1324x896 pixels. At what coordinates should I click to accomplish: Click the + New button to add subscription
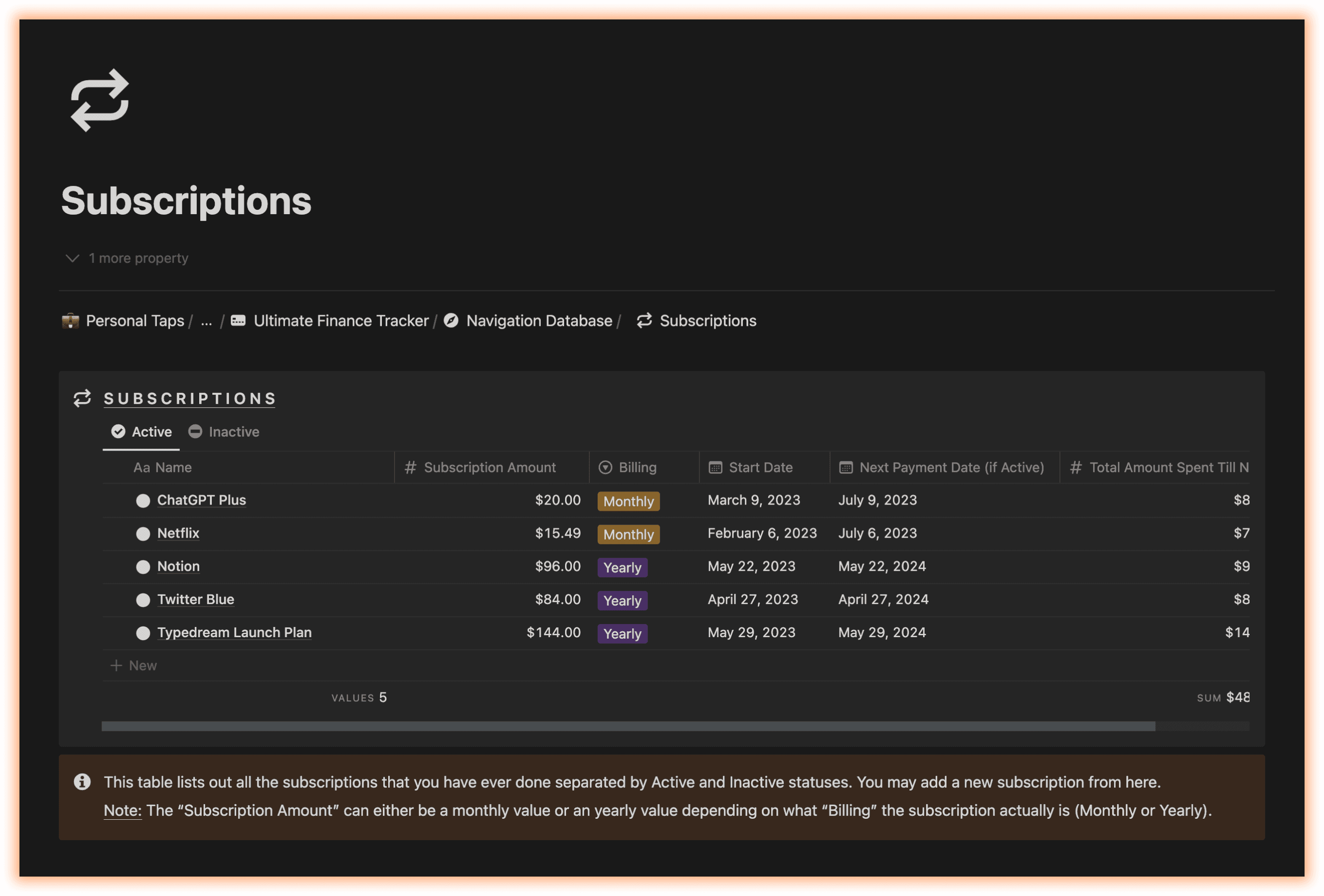click(x=135, y=664)
